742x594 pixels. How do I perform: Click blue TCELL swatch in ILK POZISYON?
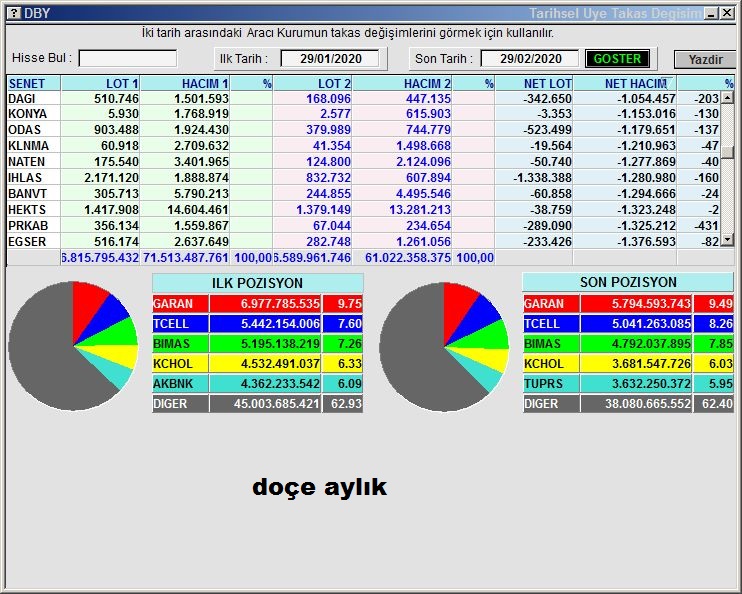point(180,324)
